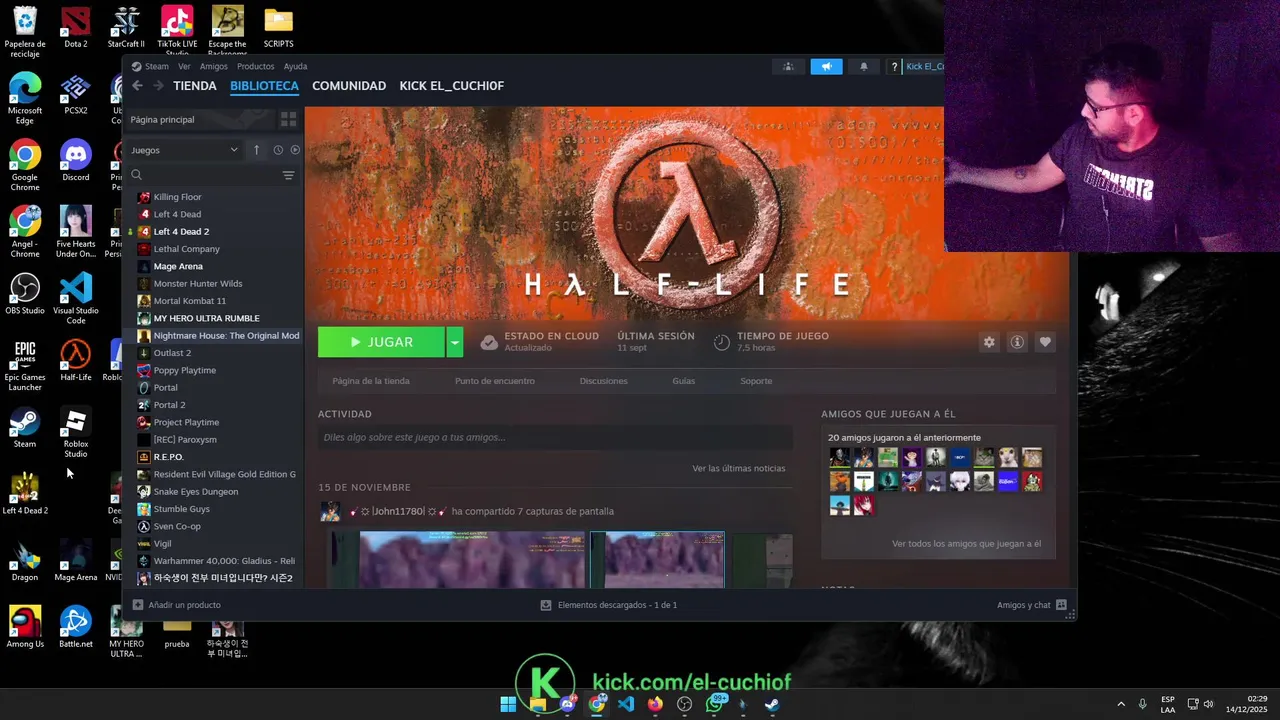The width and height of the screenshot is (1280, 720).
Task: Open the TIENDA tab
Action: [195, 86]
